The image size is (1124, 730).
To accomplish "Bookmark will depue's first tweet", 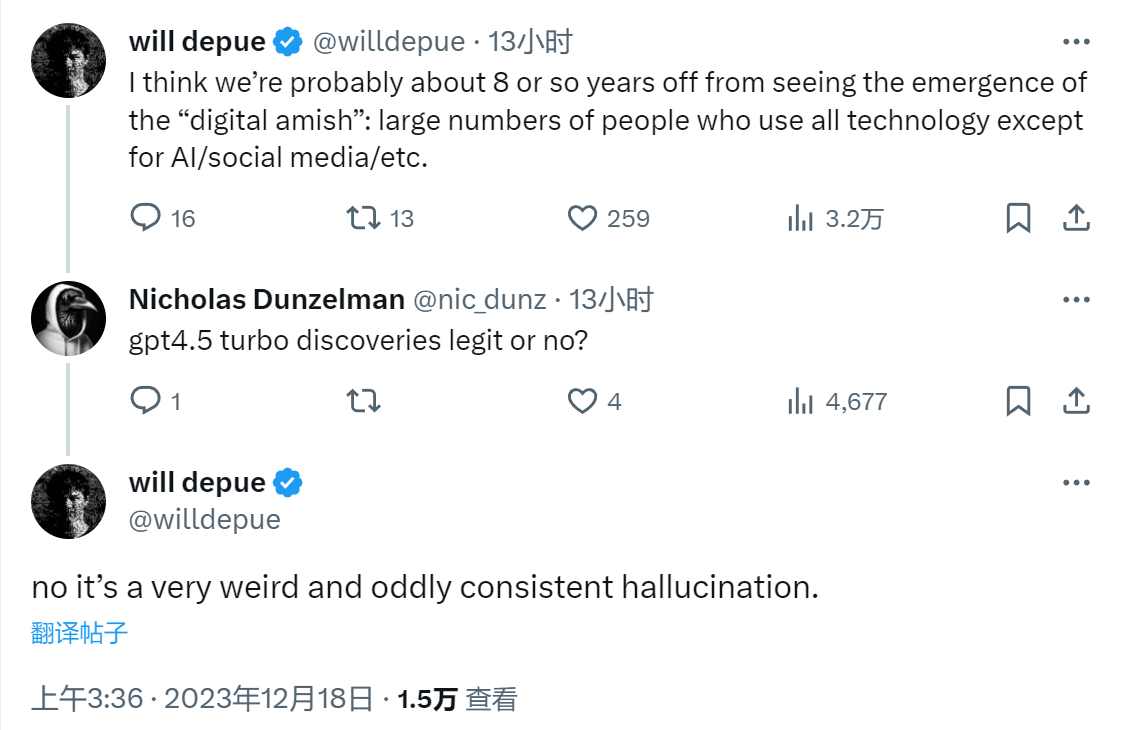I will 1018,218.
